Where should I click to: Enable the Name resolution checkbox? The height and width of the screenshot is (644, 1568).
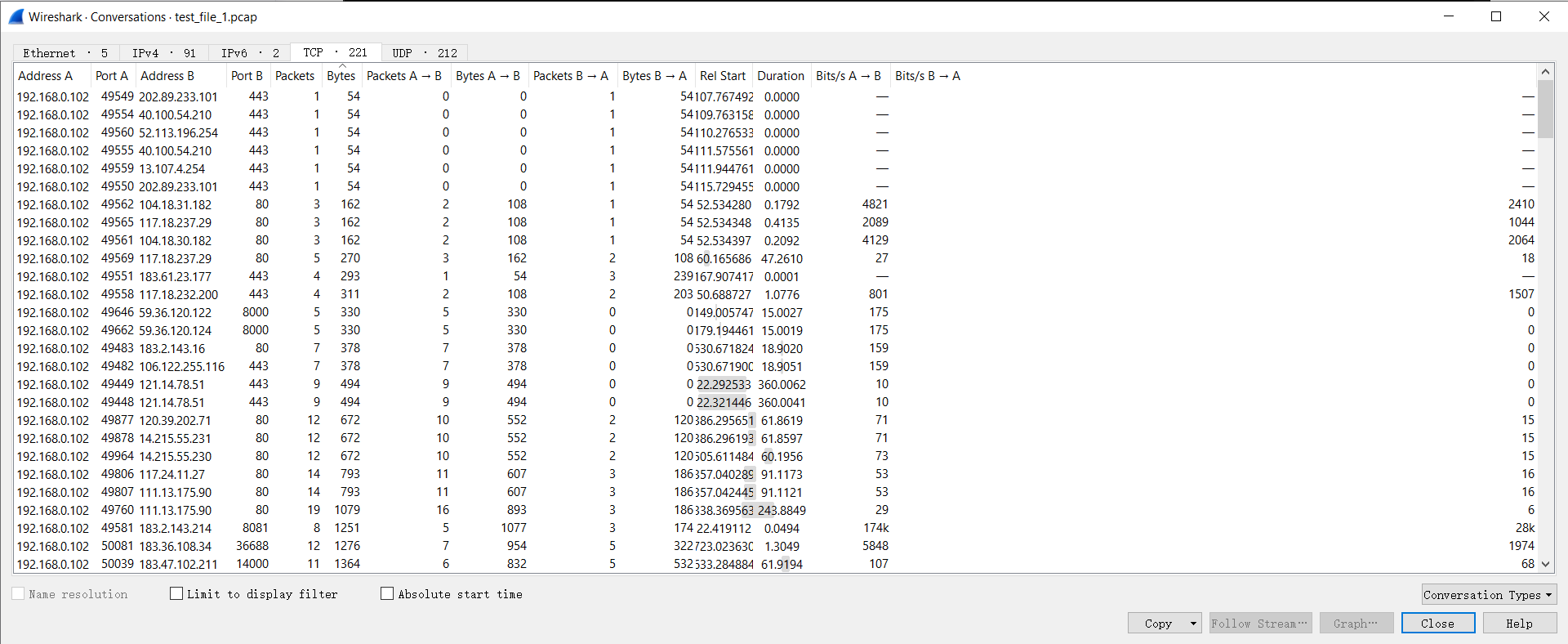[x=18, y=594]
